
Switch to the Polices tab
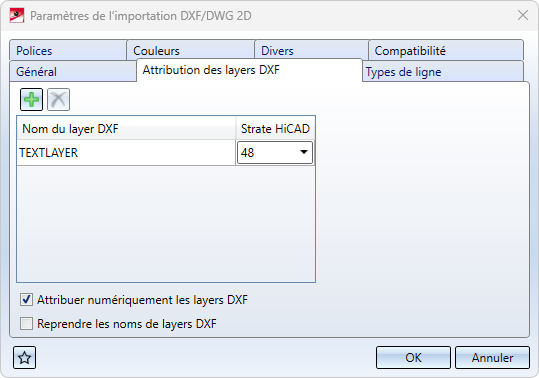click(x=68, y=51)
